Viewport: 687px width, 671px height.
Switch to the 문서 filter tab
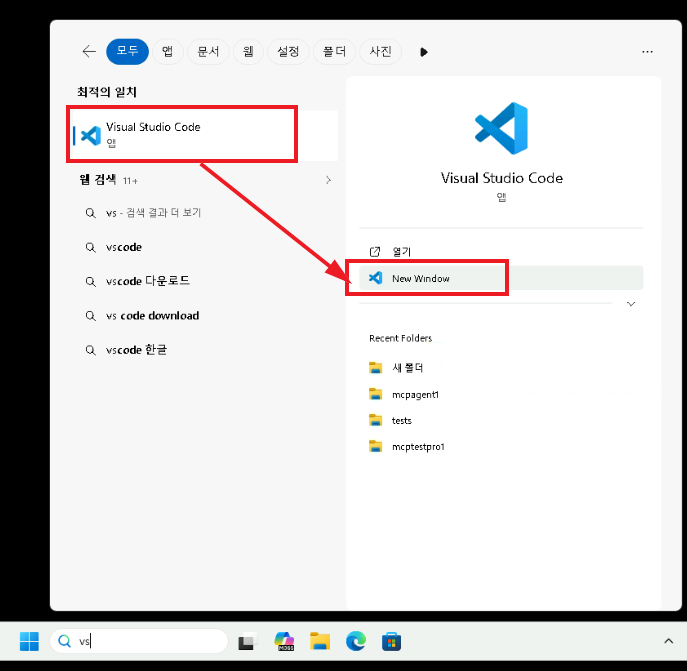click(x=208, y=52)
